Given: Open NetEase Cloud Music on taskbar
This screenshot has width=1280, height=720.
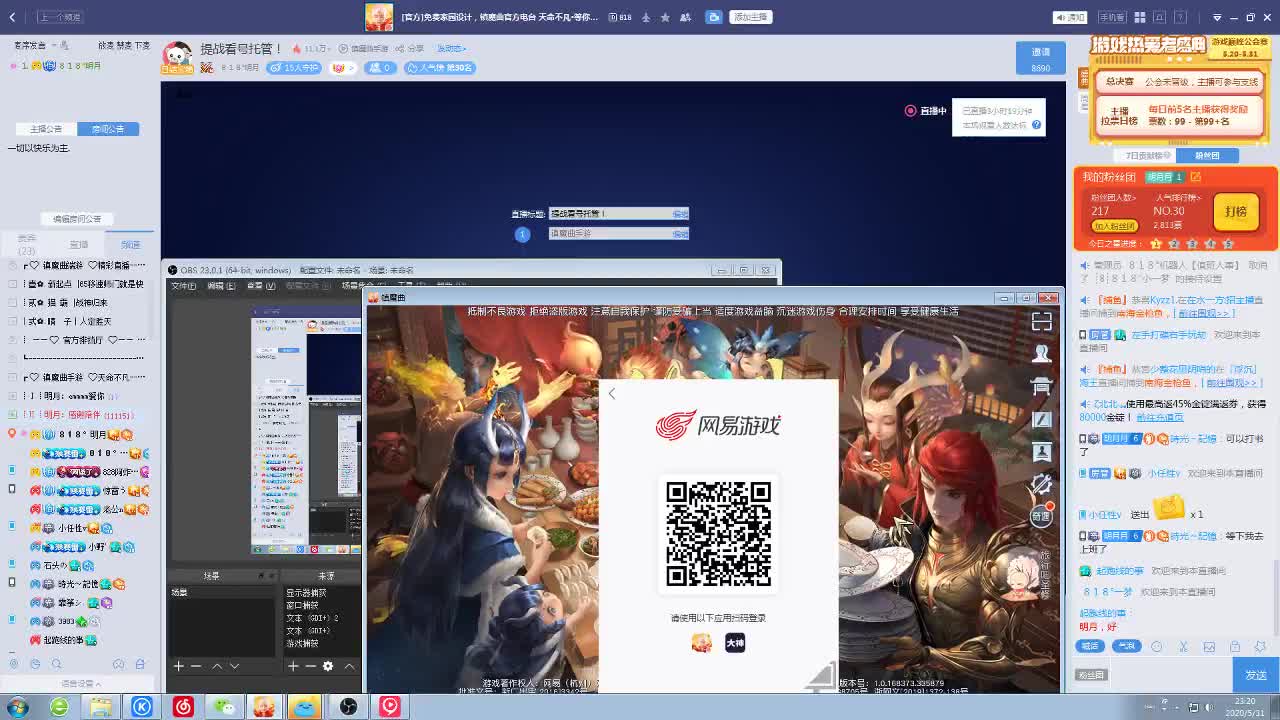Looking at the screenshot, I should tap(183, 707).
